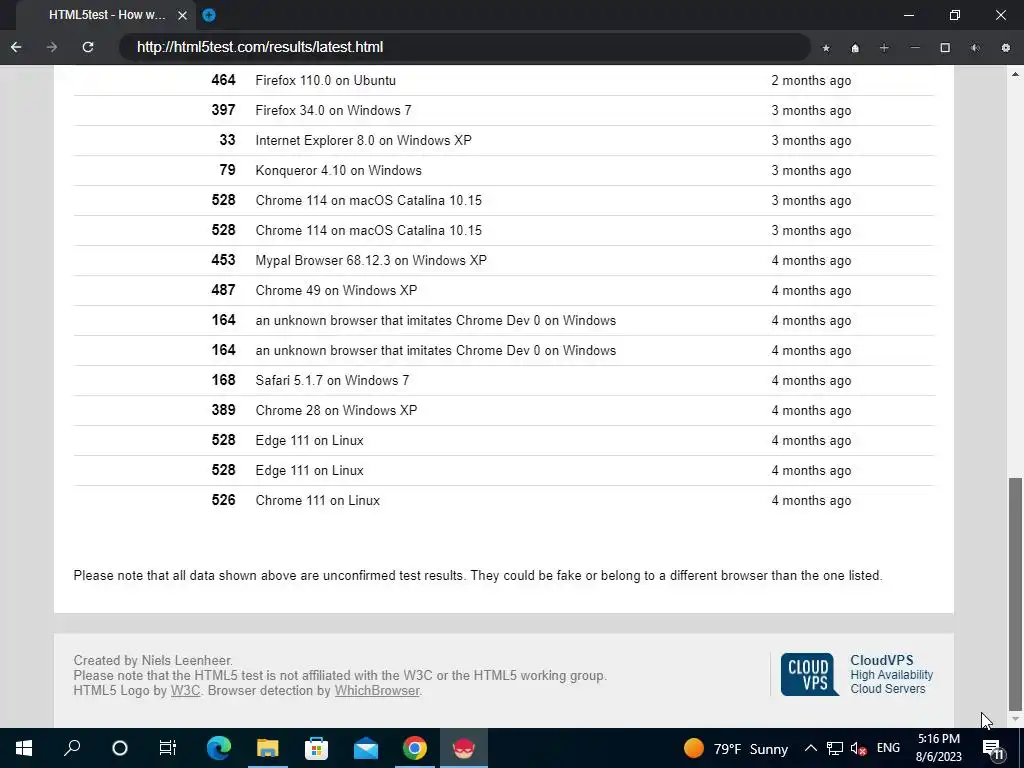The image size is (1024, 768).
Task: Open the weather widget showing 79°F Sunny
Action: tap(736, 748)
